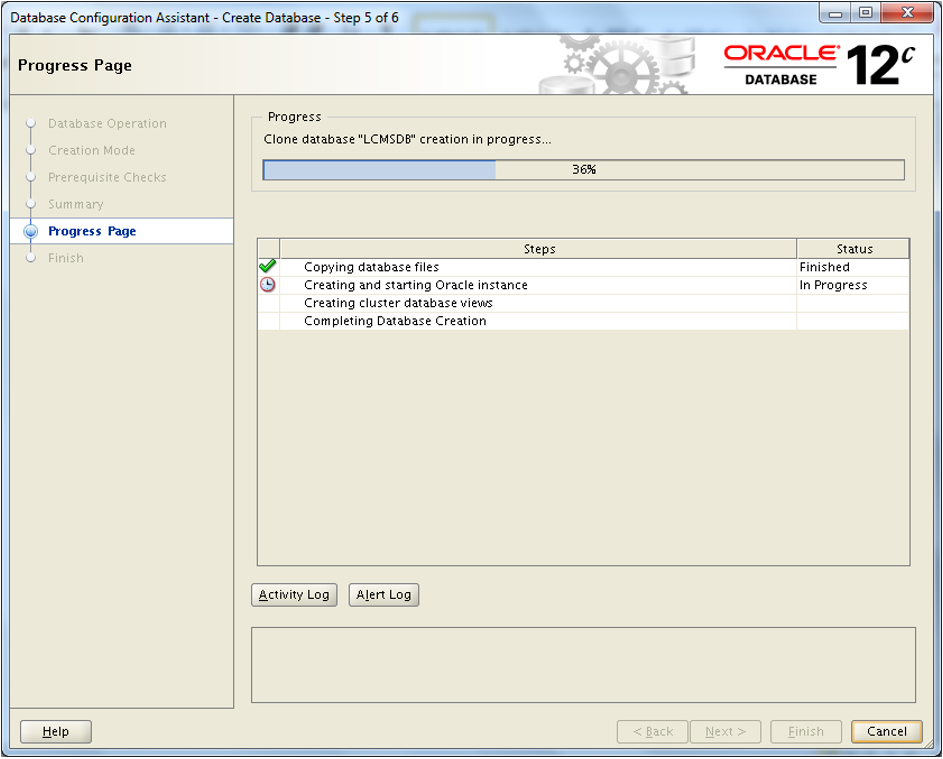Click the disabled Back button
The height and width of the screenshot is (759, 943).
tap(653, 731)
